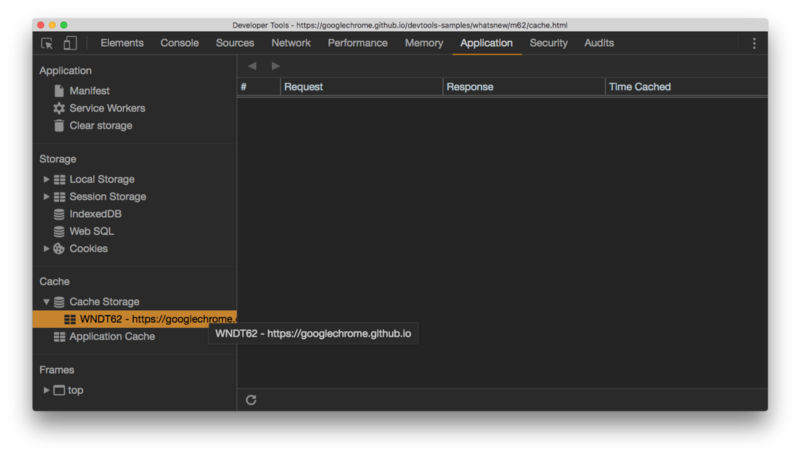Click the refresh cache icon
The height and width of the screenshot is (457, 800).
251,400
